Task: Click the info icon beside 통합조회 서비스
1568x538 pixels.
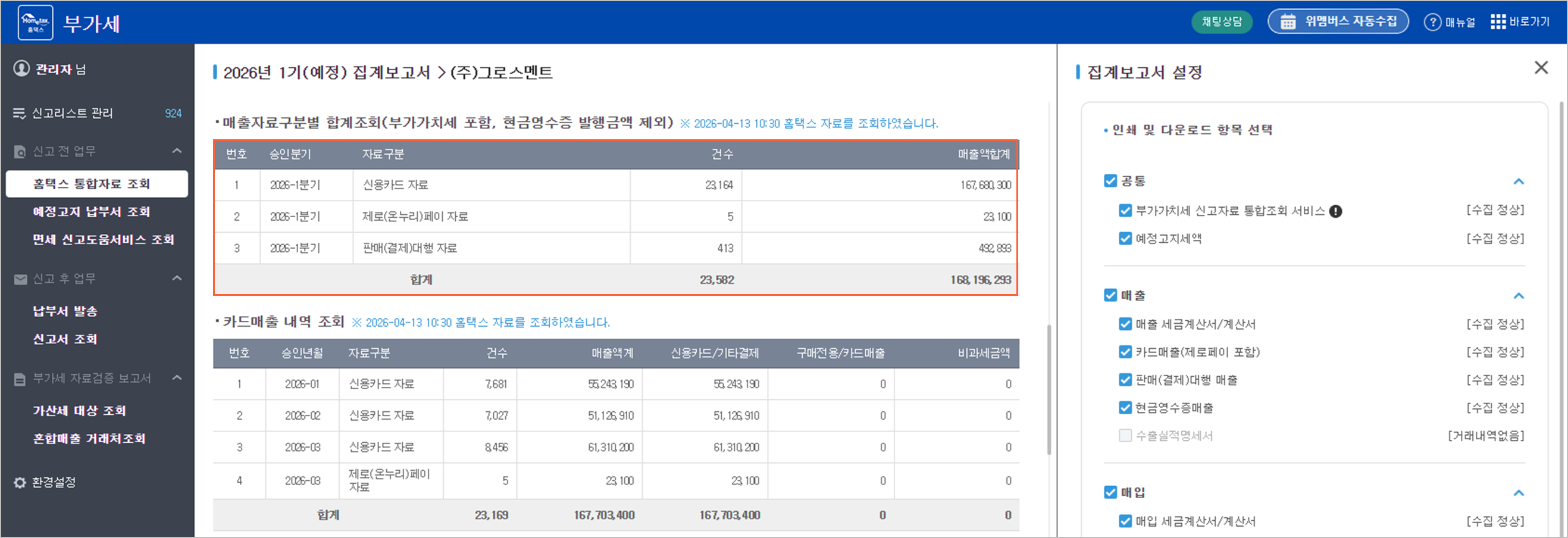Action: coord(1335,212)
